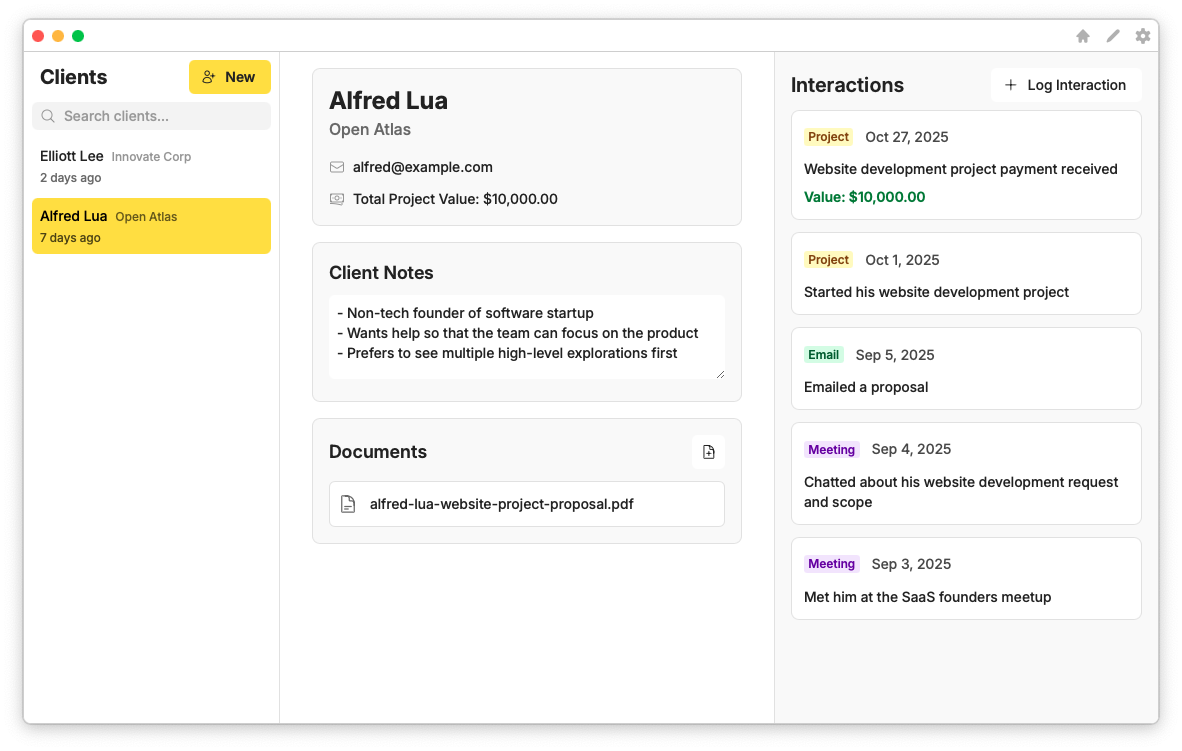This screenshot has width=1182, height=751.
Task: Click the add-document icon in Documents panel
Action: pos(708,452)
